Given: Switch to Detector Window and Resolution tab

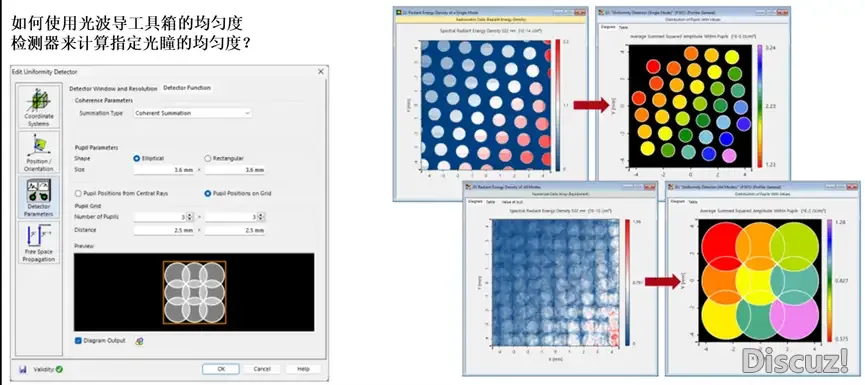Looking at the screenshot, I should (113, 88).
